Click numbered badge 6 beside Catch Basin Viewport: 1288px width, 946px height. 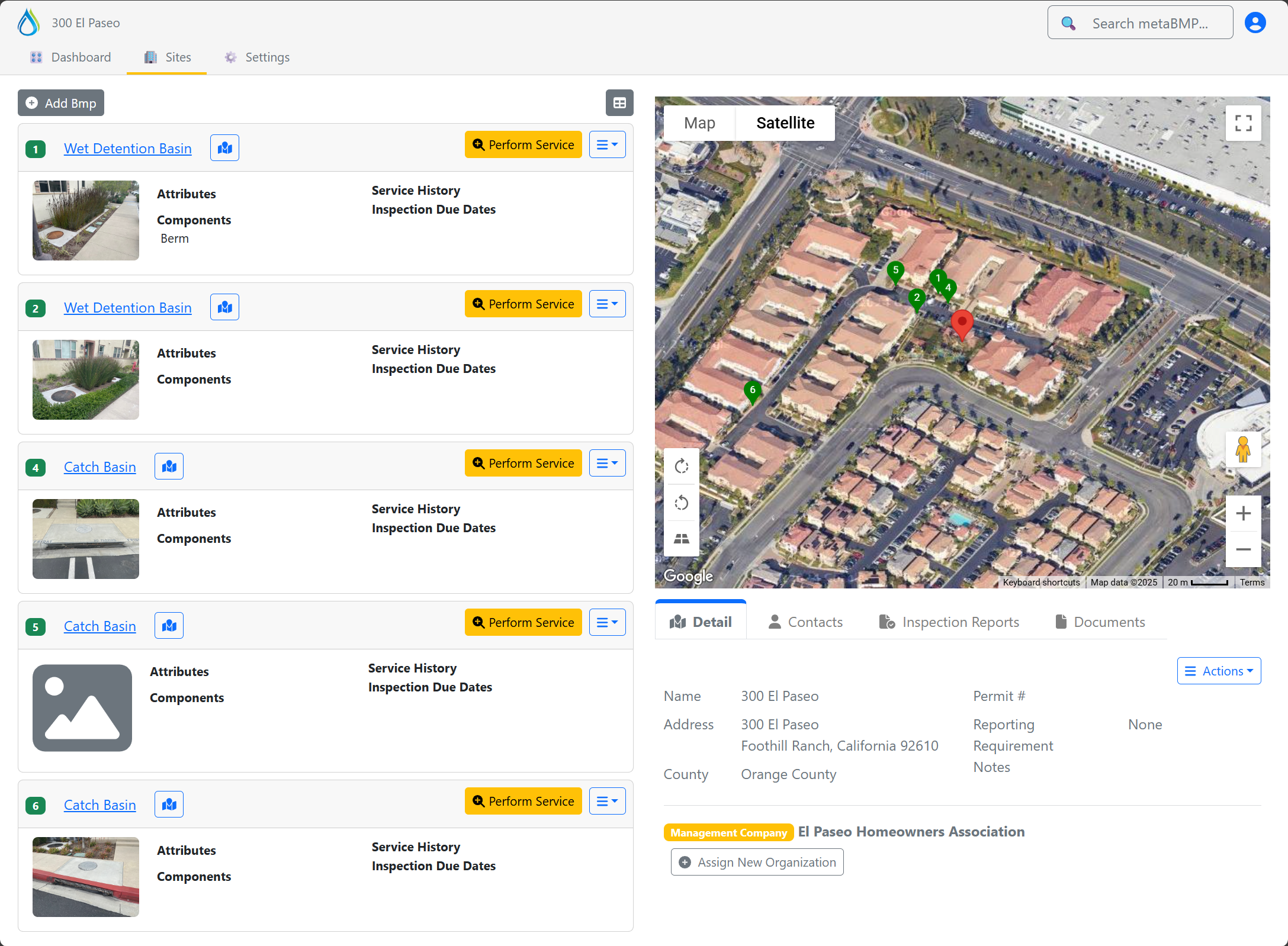(36, 806)
